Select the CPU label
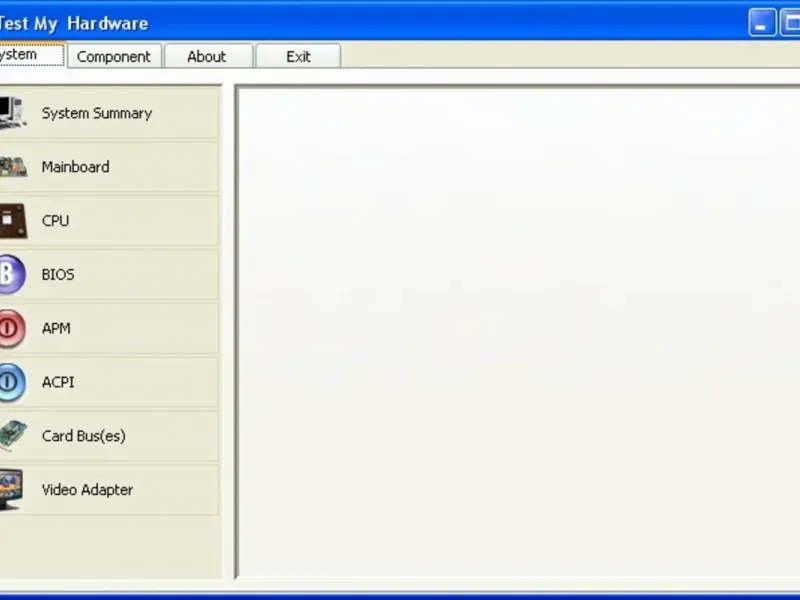Viewport: 800px width, 600px height. click(x=55, y=221)
